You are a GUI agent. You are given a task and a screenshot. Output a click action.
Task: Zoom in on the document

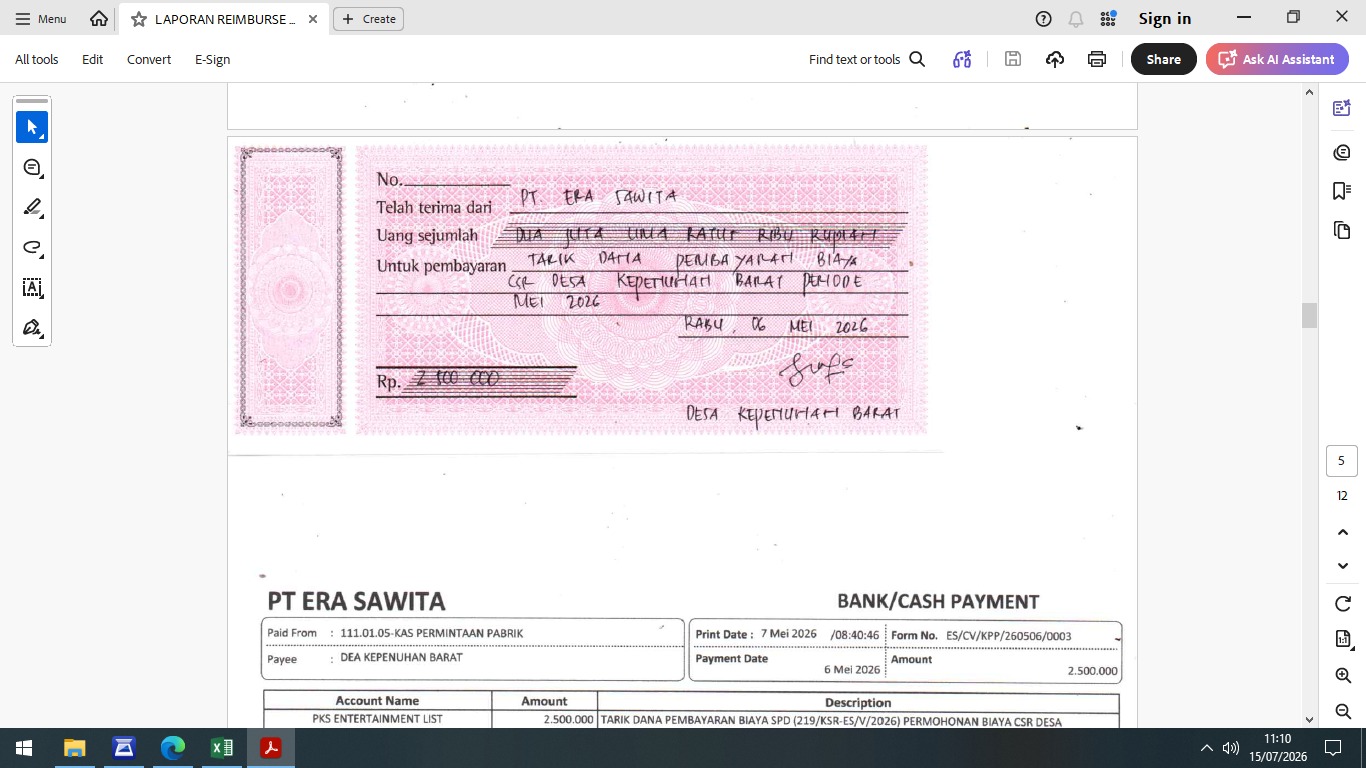(x=1343, y=676)
